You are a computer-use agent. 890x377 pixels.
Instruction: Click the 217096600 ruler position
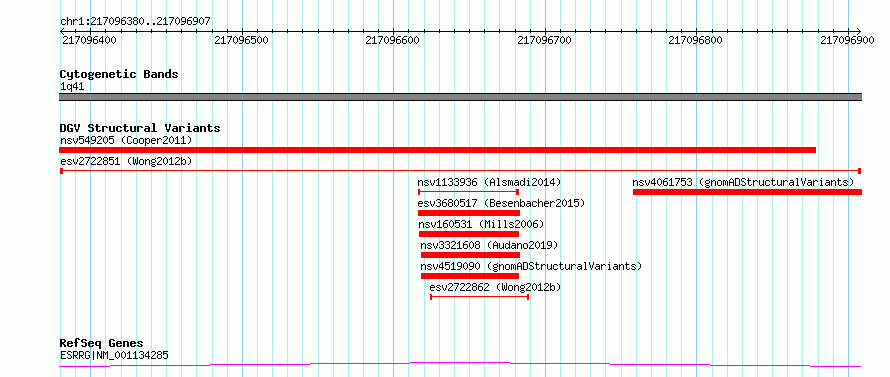(x=393, y=40)
